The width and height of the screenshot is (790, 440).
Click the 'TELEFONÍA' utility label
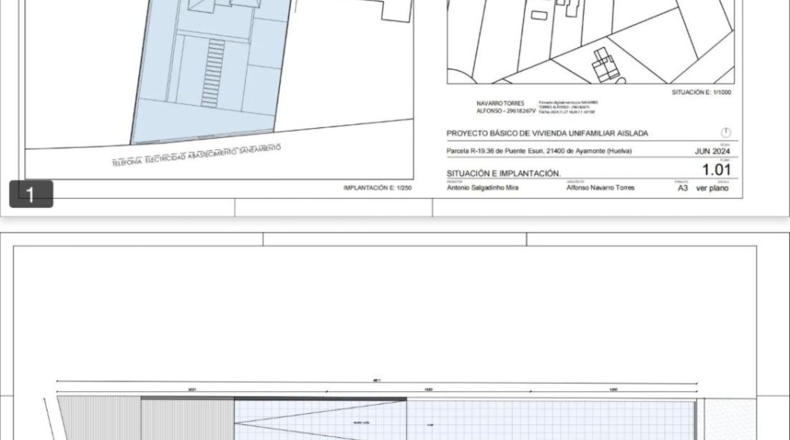coord(127,162)
